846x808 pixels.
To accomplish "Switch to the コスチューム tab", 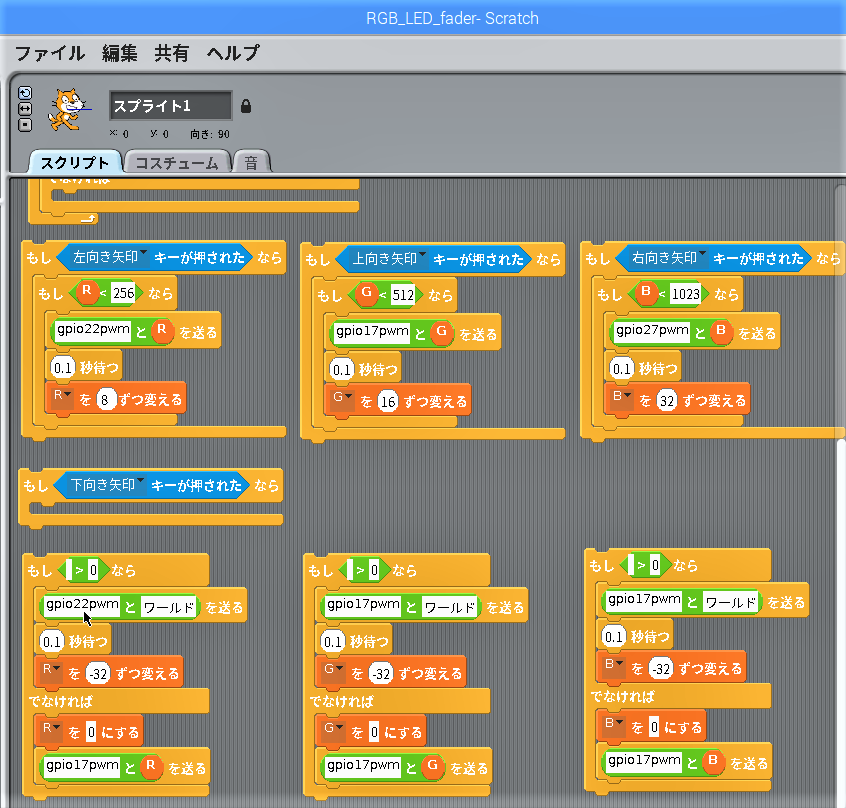I will pos(177,162).
